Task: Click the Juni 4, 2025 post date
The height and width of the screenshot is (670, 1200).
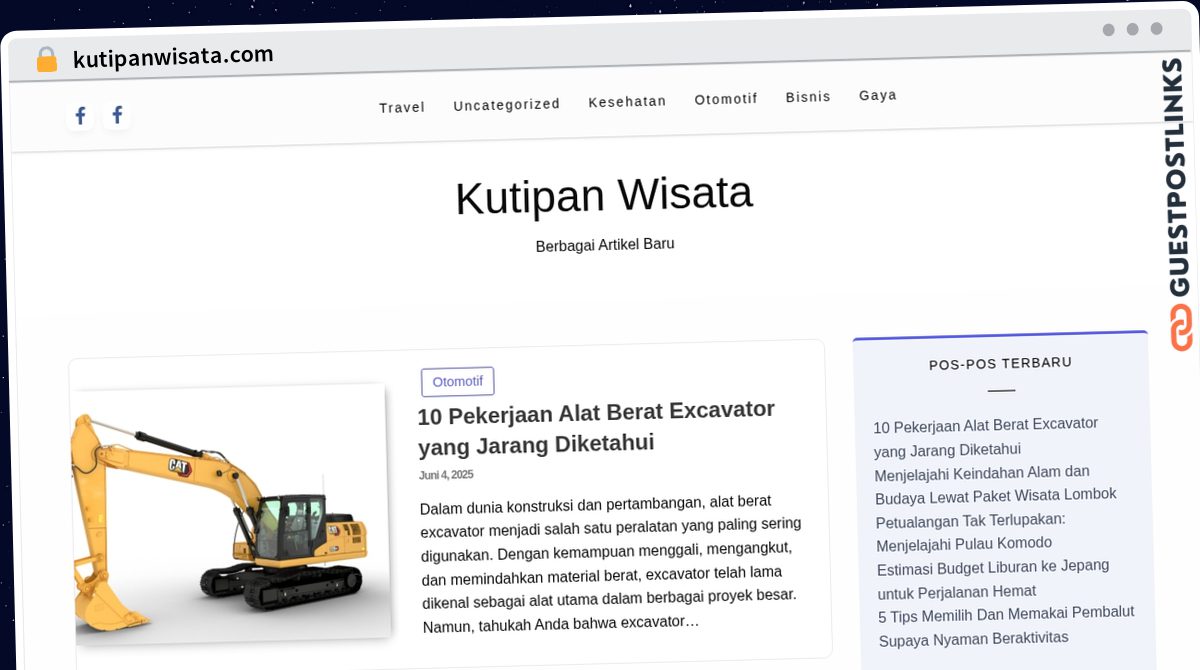Action: (446, 475)
